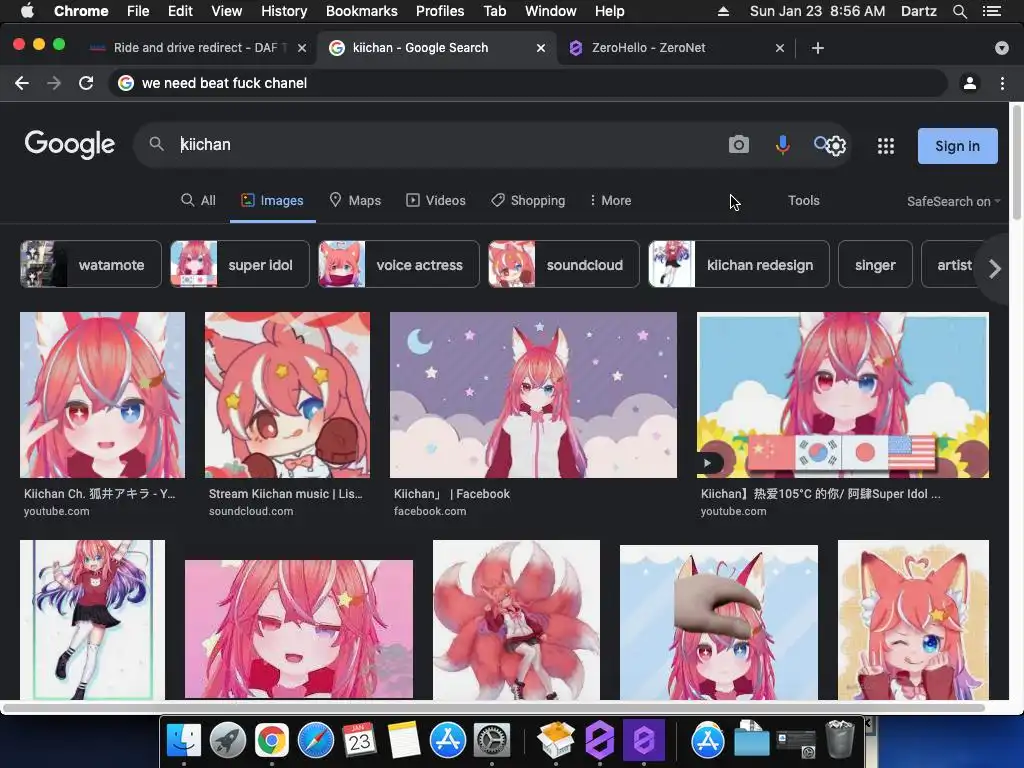Screen dimensions: 1024x768
Task: Switch to the Maps results tab
Action: tap(355, 200)
